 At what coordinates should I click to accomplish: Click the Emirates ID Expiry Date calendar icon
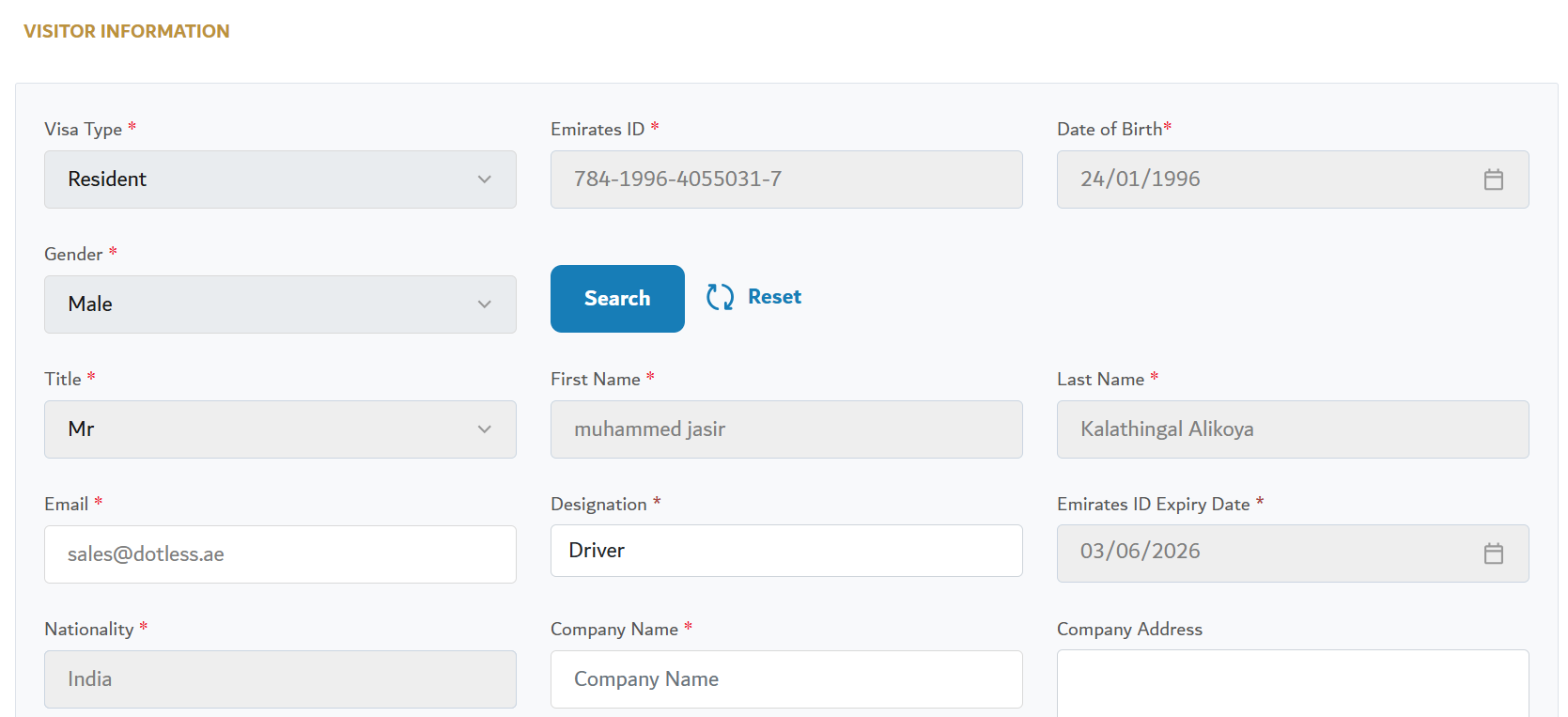[1493, 553]
